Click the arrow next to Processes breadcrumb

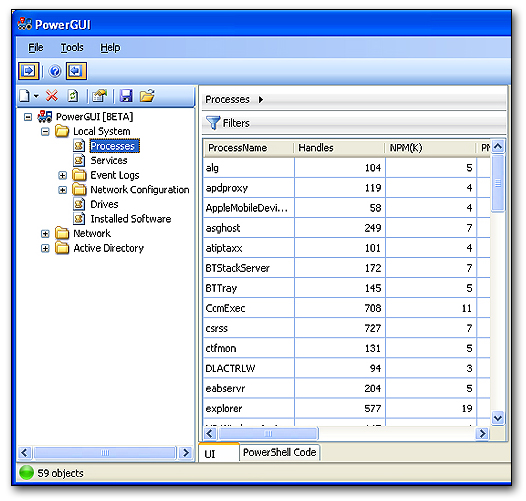point(261,100)
